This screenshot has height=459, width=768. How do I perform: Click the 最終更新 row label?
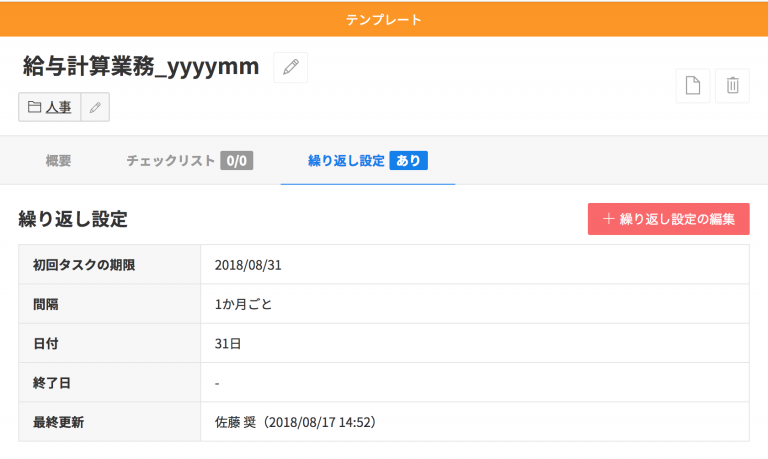58,422
